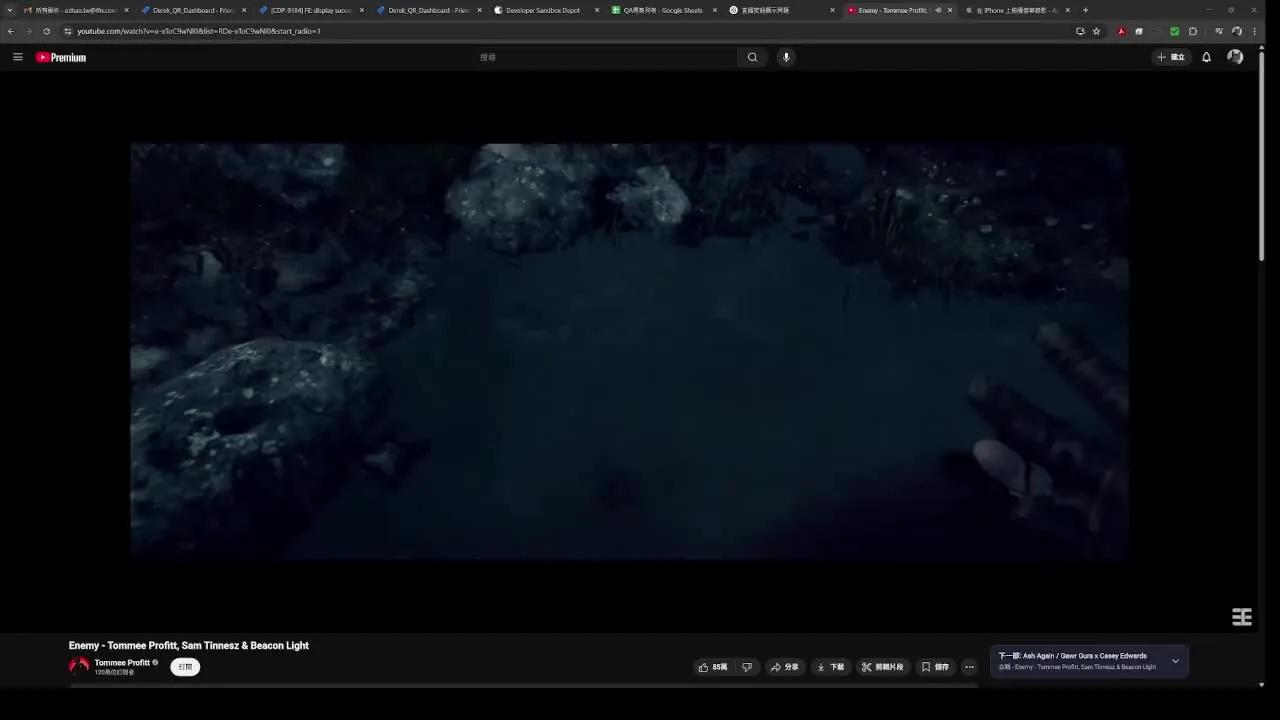
Task: Open the YouTube hamburger guide menu
Action: coord(18,57)
